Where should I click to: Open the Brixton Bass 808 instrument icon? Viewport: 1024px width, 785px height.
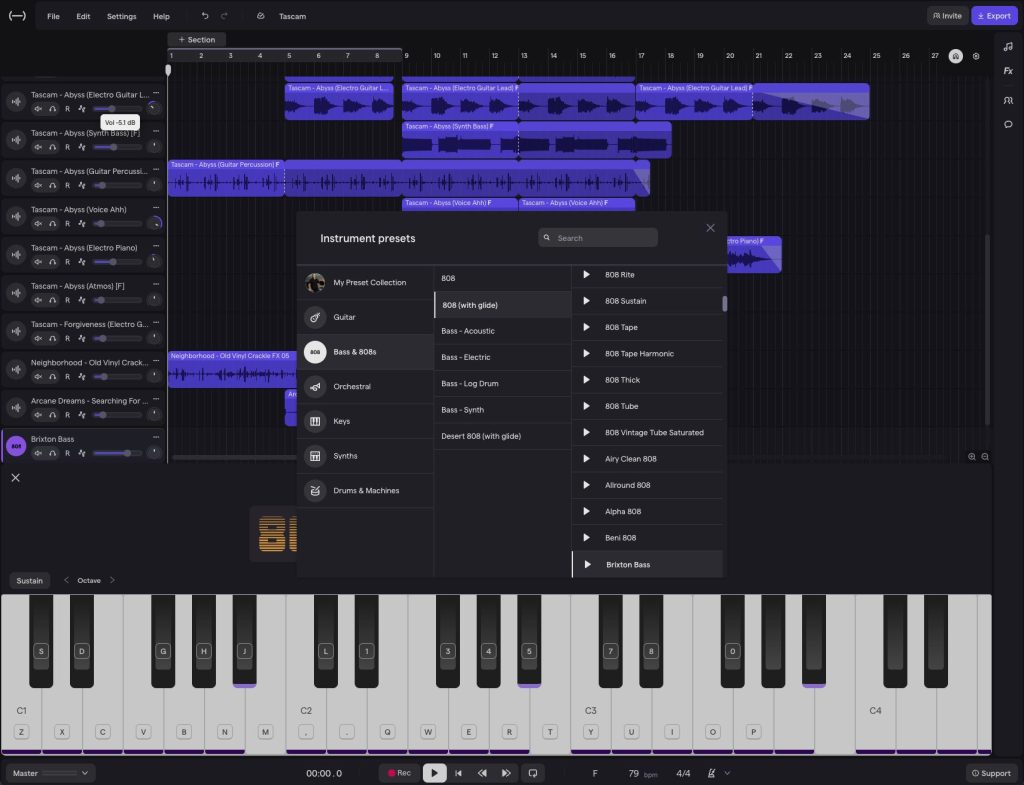click(x=16, y=446)
